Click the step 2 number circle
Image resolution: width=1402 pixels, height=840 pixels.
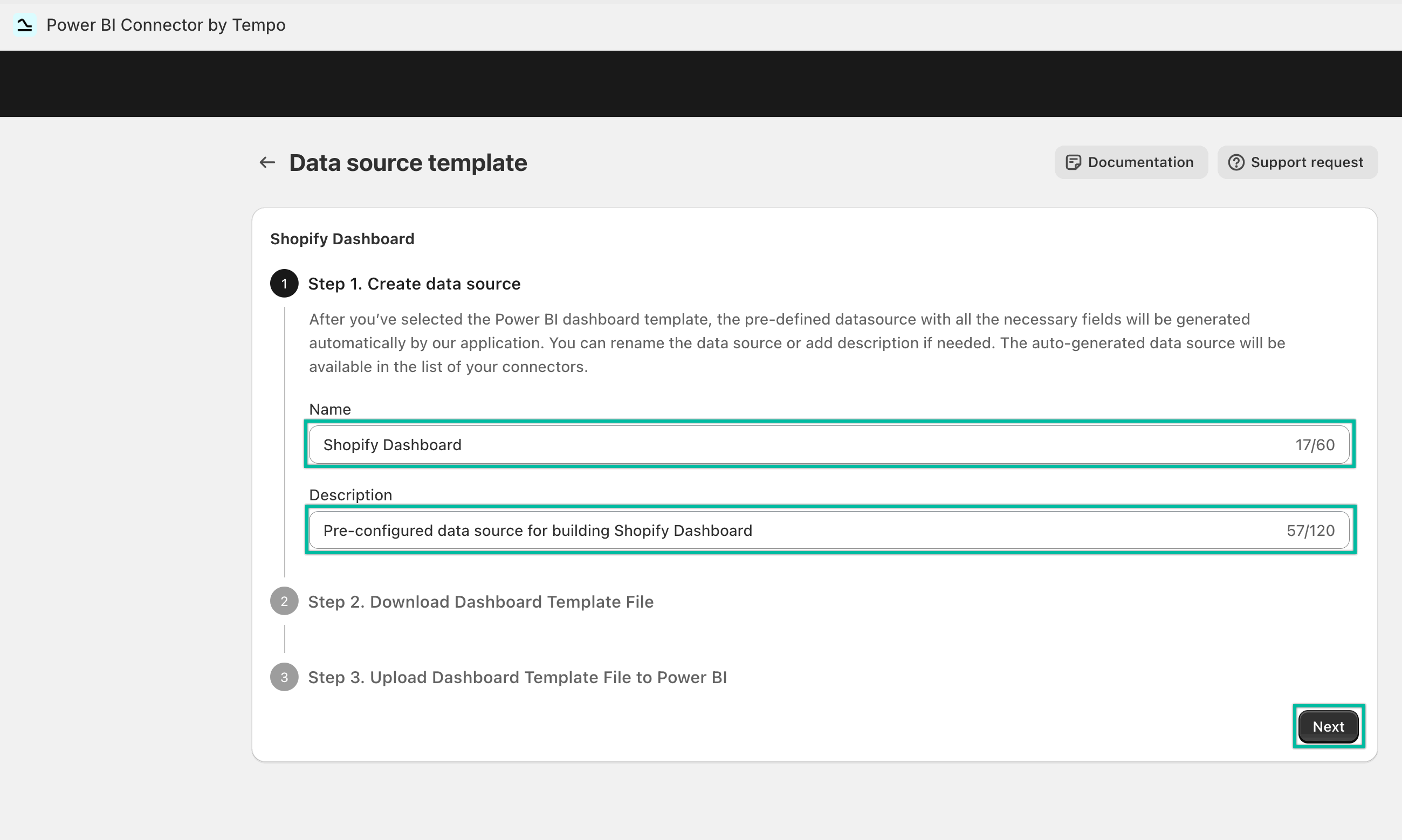point(284,601)
